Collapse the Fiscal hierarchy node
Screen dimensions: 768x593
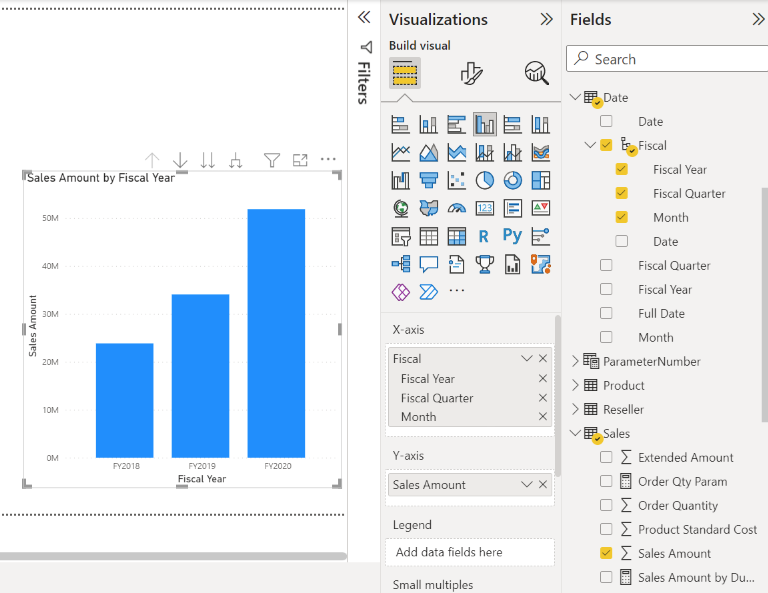590,145
